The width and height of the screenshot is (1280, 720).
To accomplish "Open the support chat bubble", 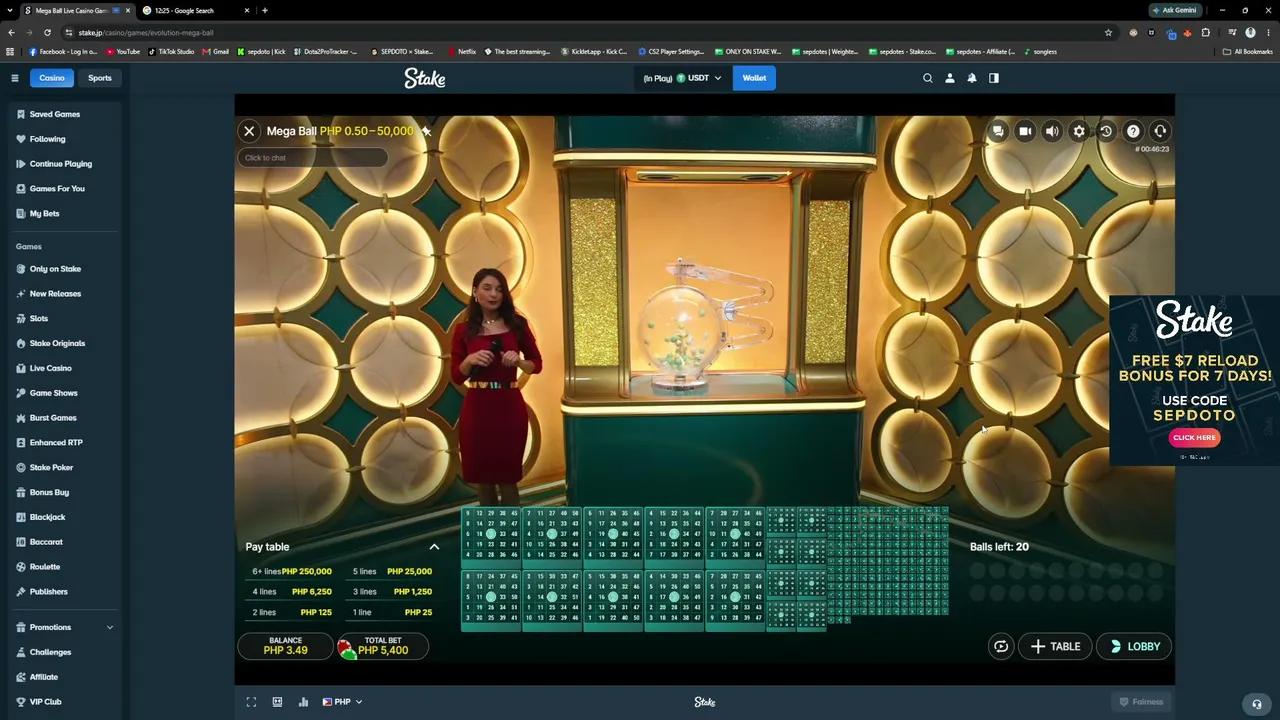I will (1257, 703).
